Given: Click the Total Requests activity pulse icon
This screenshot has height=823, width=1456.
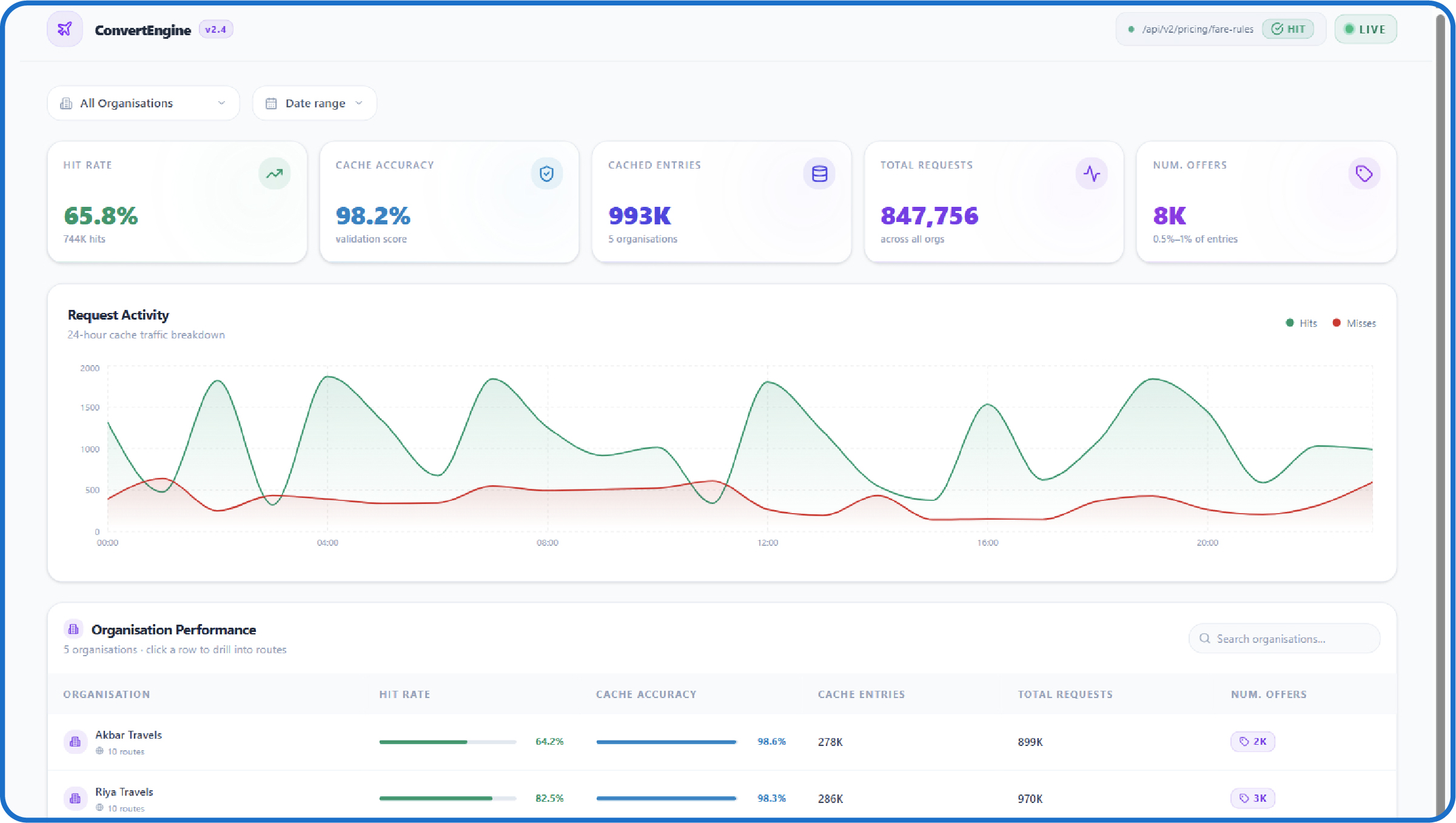Looking at the screenshot, I should tap(1092, 174).
